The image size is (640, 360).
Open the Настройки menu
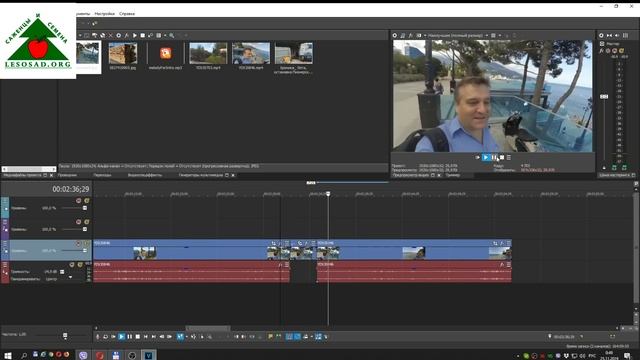104,13
